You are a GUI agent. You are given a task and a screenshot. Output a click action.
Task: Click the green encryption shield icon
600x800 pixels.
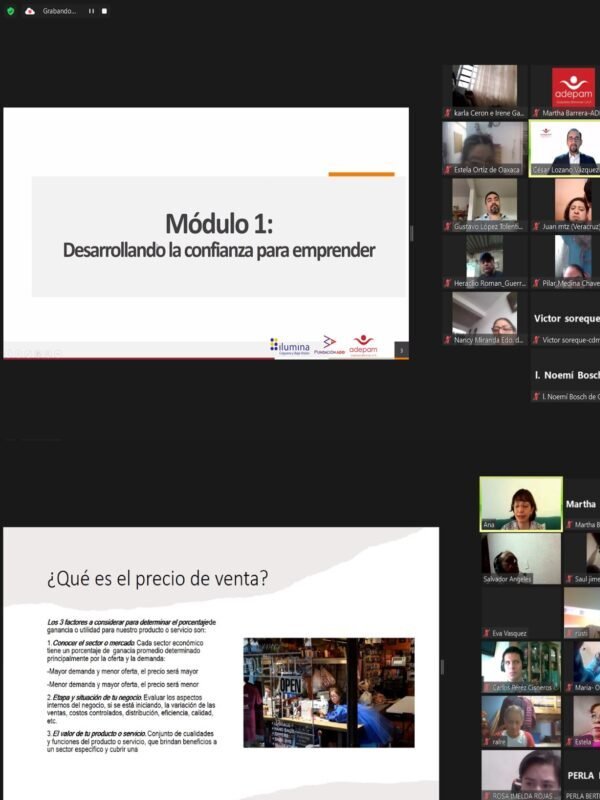(x=10, y=11)
